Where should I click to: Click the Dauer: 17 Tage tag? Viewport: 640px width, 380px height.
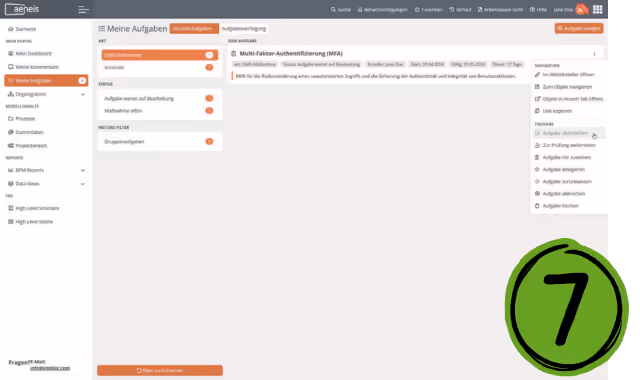(x=507, y=64)
